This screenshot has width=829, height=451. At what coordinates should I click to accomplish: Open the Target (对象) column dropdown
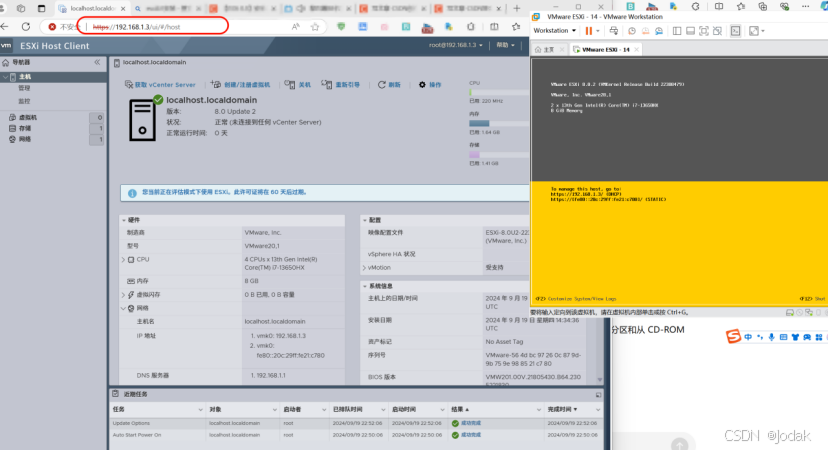click(x=274, y=410)
